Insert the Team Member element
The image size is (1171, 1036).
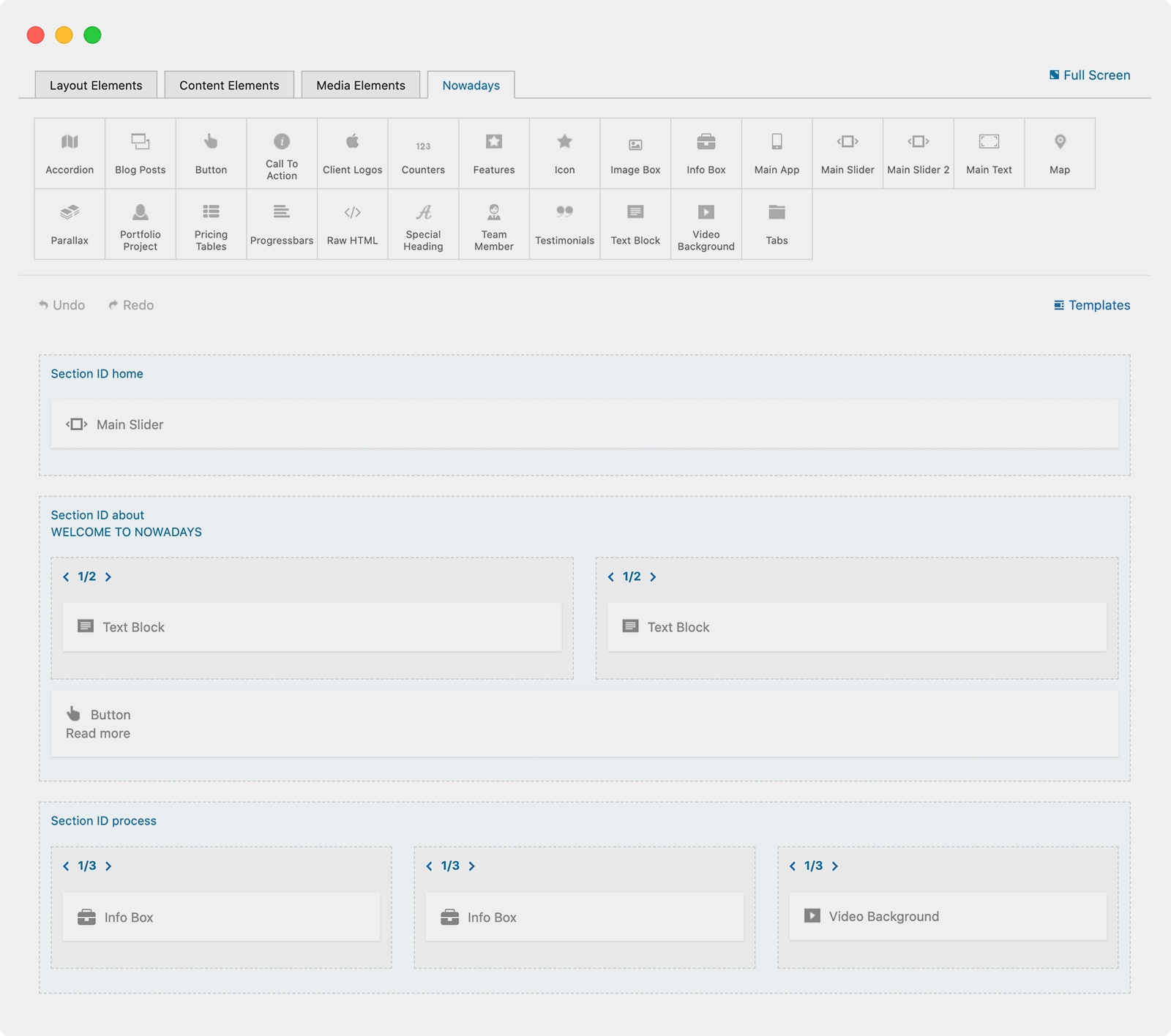pos(494,225)
